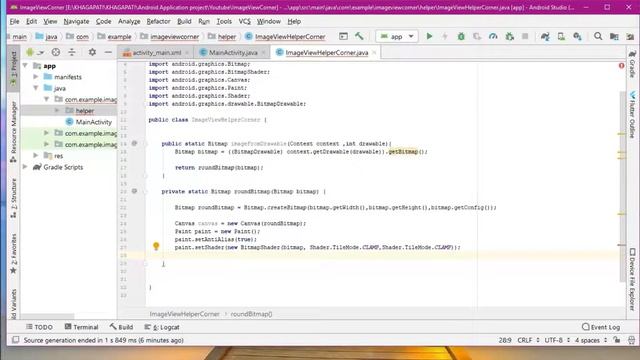The width and height of the screenshot is (640, 360).
Task: Toggle the 1: Project tool window
Action: (13, 69)
